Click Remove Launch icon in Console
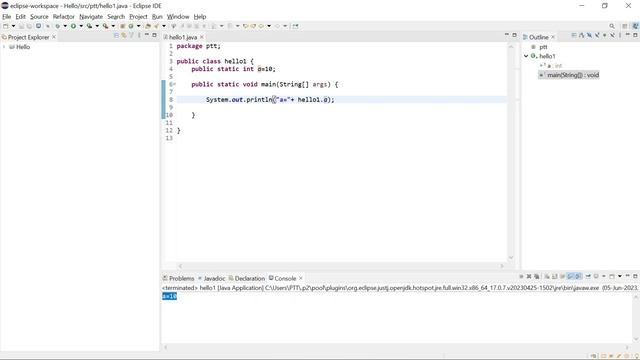Viewport: 640px width, 360px height. (529, 276)
